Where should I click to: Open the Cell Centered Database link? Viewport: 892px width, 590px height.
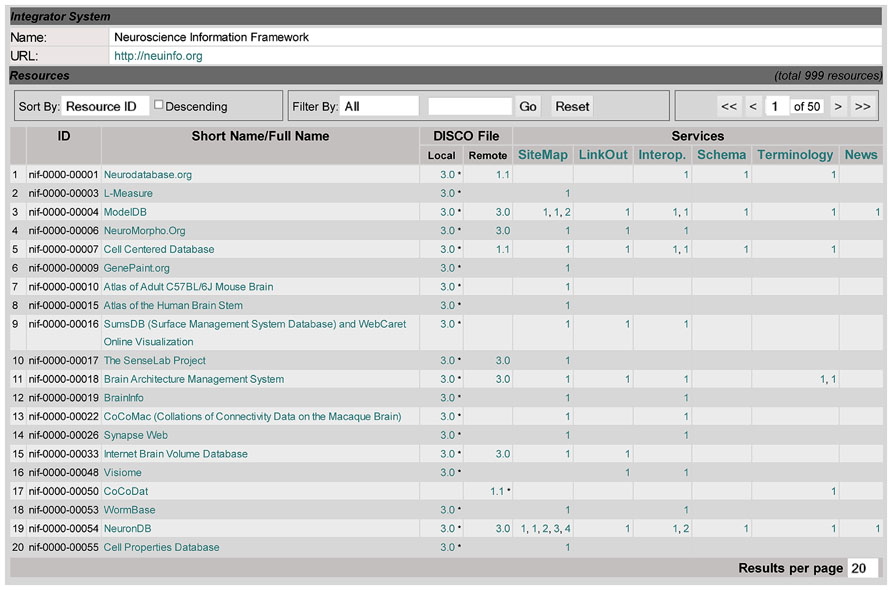159,249
